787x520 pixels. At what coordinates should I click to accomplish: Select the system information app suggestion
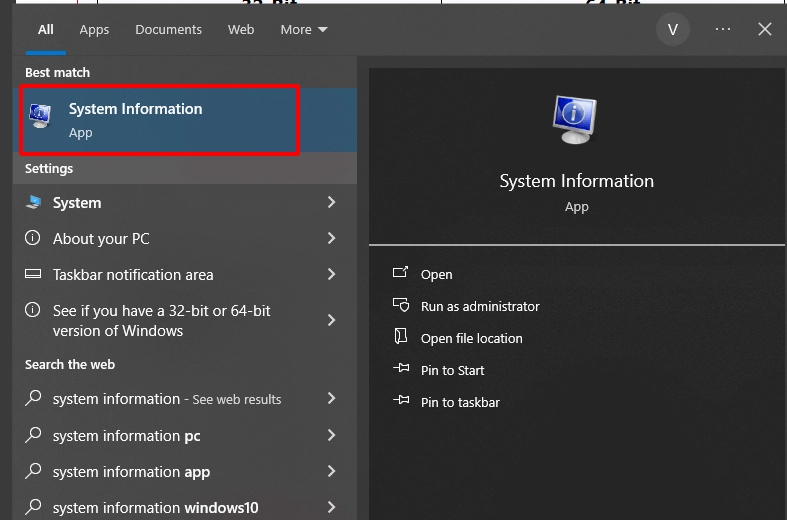(185, 472)
